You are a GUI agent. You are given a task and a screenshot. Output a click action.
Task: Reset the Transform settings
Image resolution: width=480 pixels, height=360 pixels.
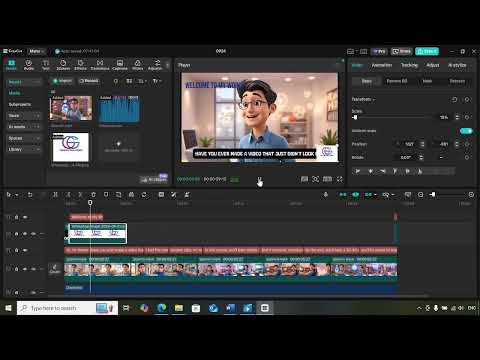pyautogui.click(x=455, y=99)
